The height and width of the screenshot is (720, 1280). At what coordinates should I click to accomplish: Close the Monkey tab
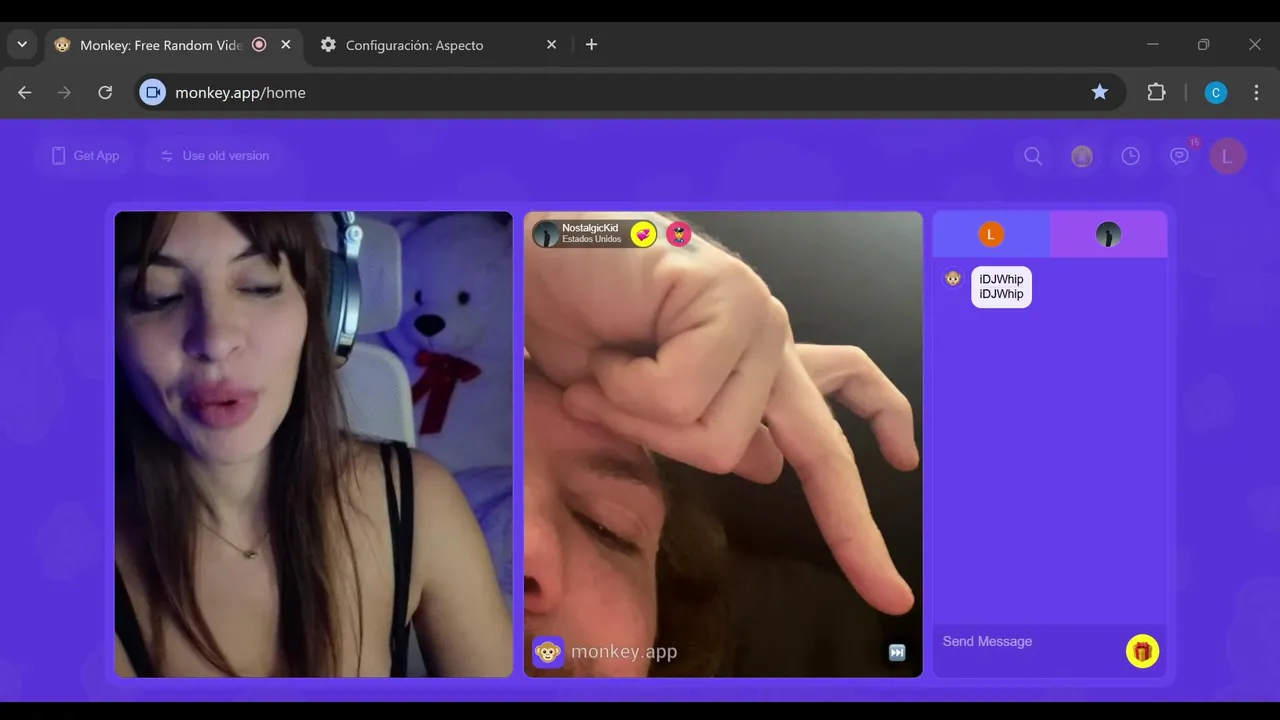(x=286, y=45)
